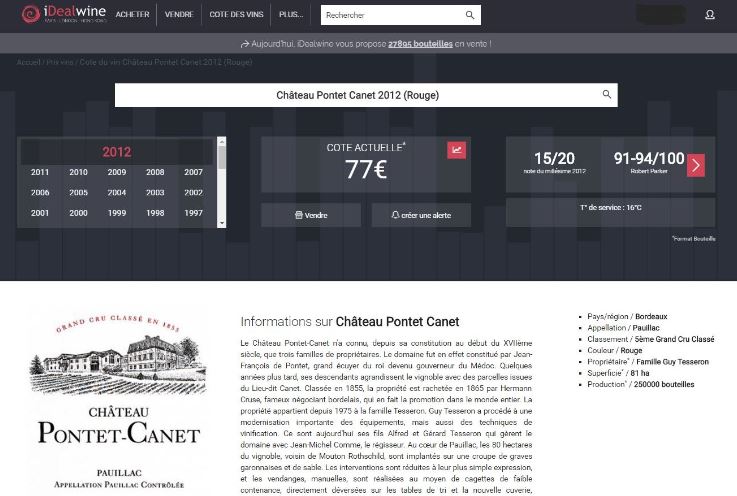737x496 pixels.
Task: Open the price chart icon
Action: pyautogui.click(x=456, y=150)
